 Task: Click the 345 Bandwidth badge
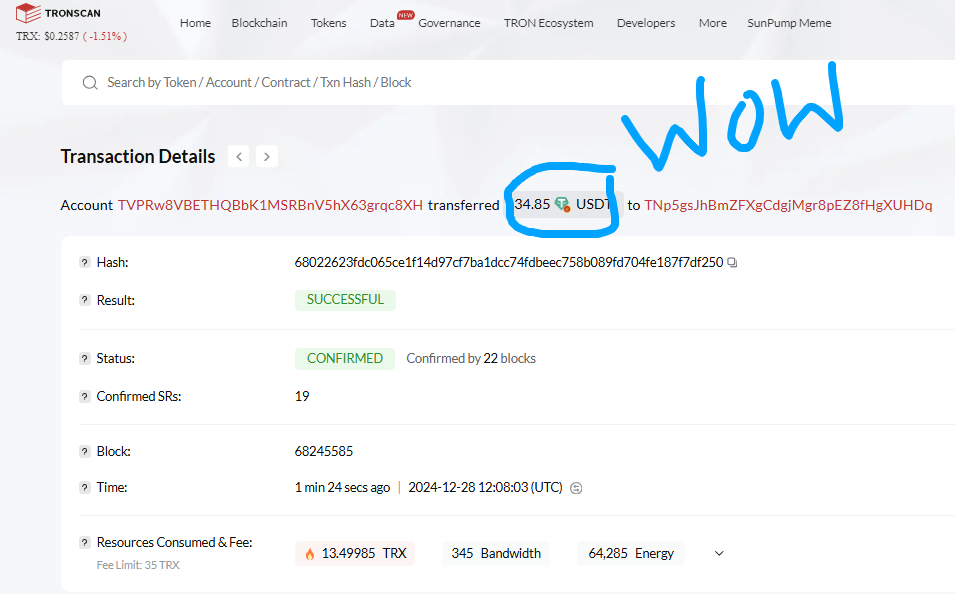coord(496,553)
